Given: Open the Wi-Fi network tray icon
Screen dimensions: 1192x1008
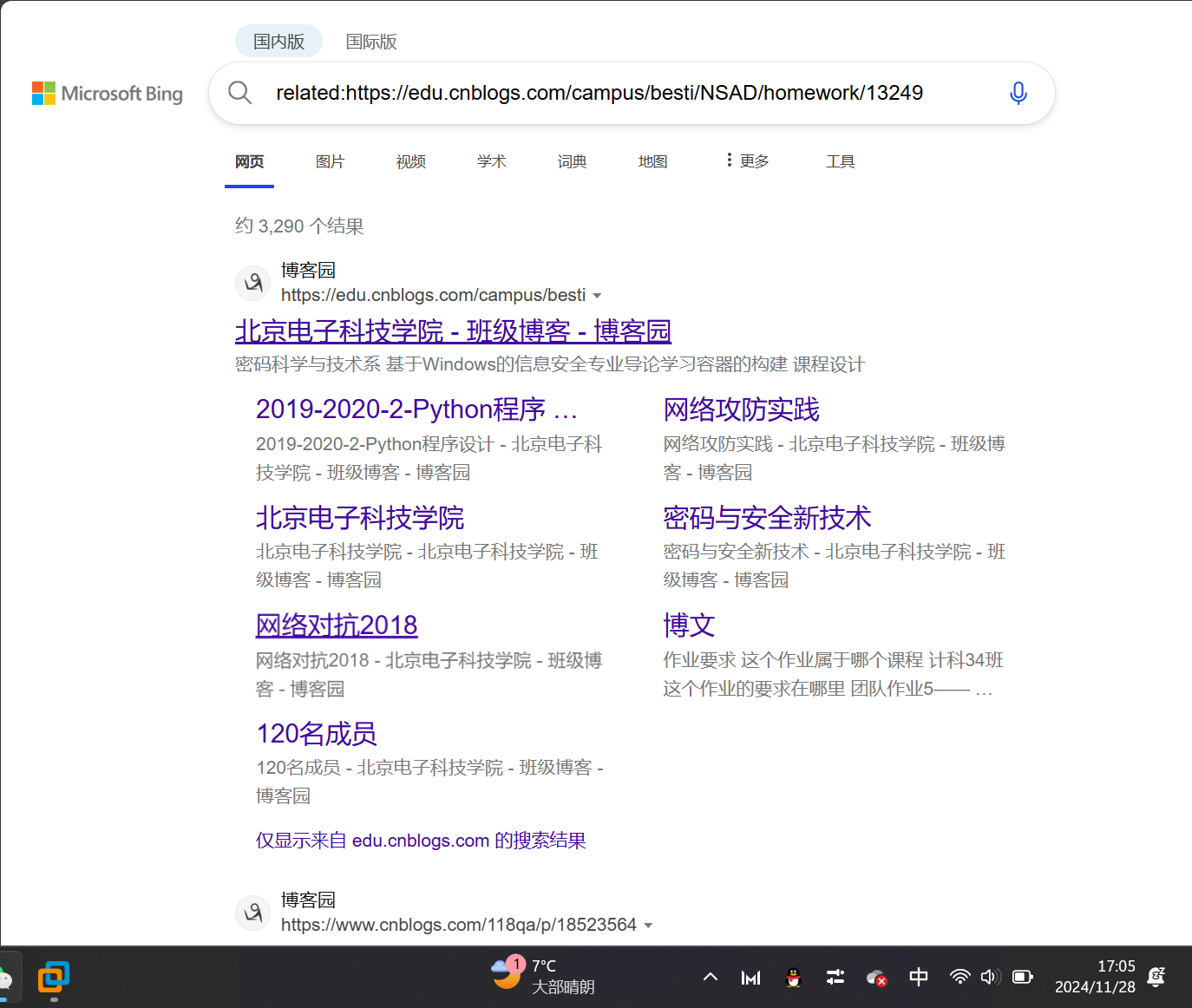Looking at the screenshot, I should tap(959, 978).
